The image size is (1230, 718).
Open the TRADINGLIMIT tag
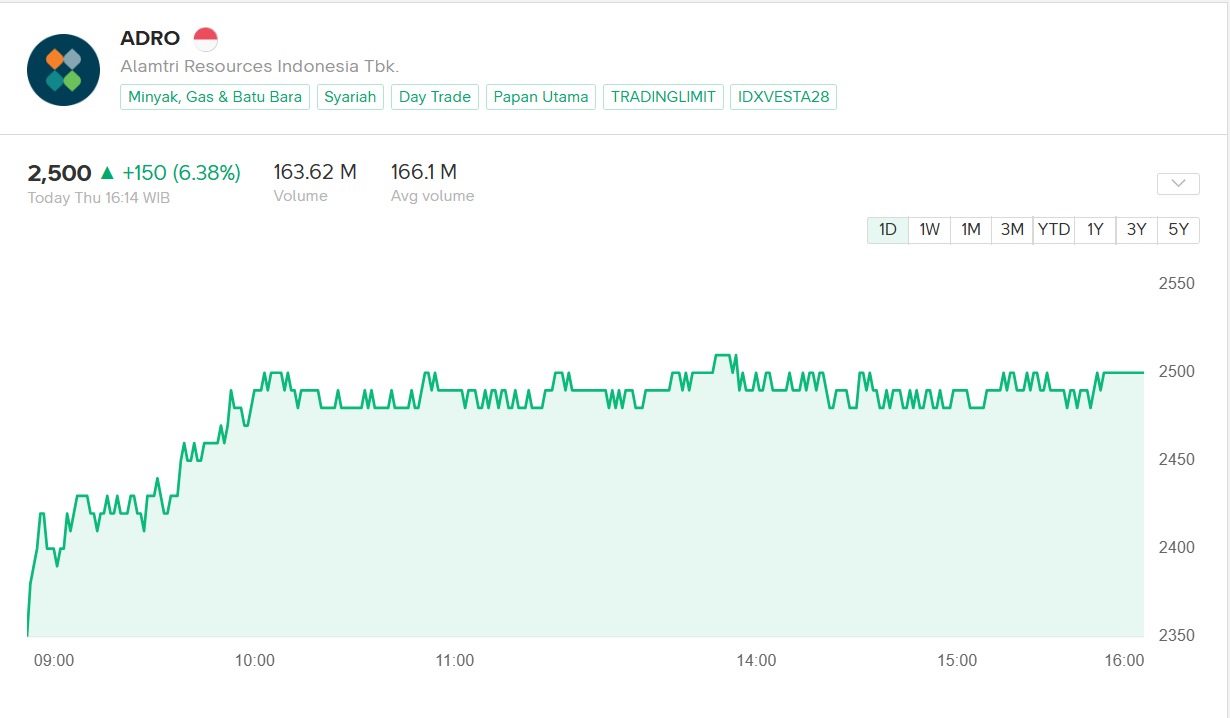pyautogui.click(x=663, y=97)
